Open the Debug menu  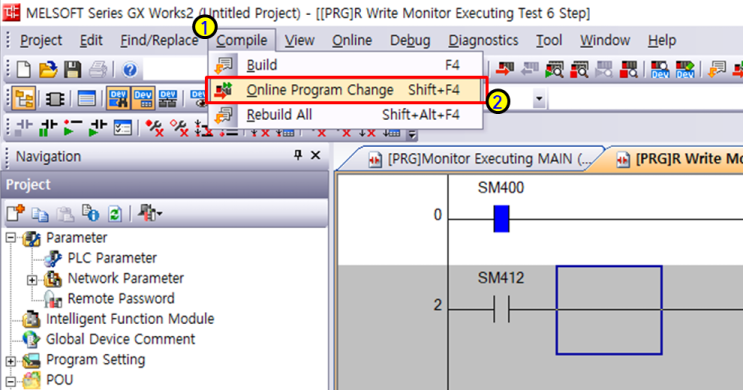[x=410, y=40]
